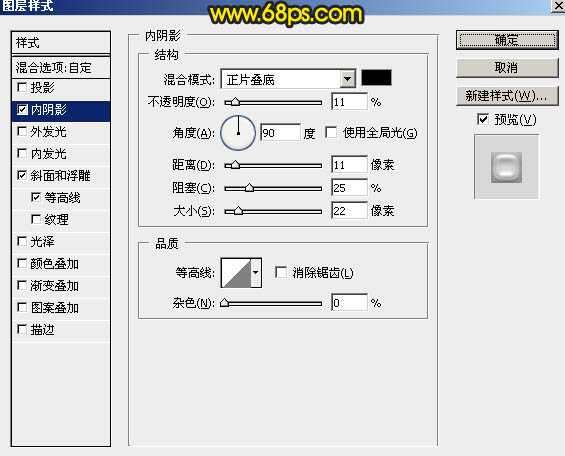Click the 阻塞 value field showing 25
The image size is (565, 456).
click(x=349, y=188)
